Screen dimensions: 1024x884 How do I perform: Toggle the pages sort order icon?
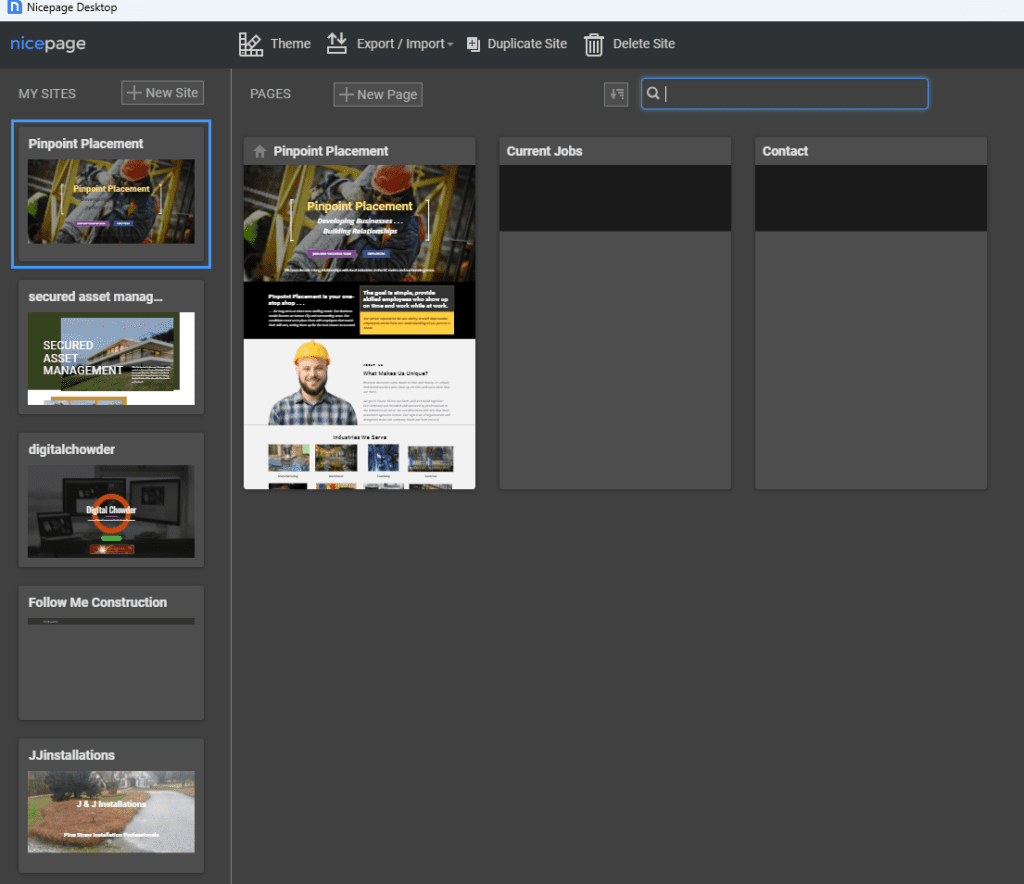click(616, 94)
